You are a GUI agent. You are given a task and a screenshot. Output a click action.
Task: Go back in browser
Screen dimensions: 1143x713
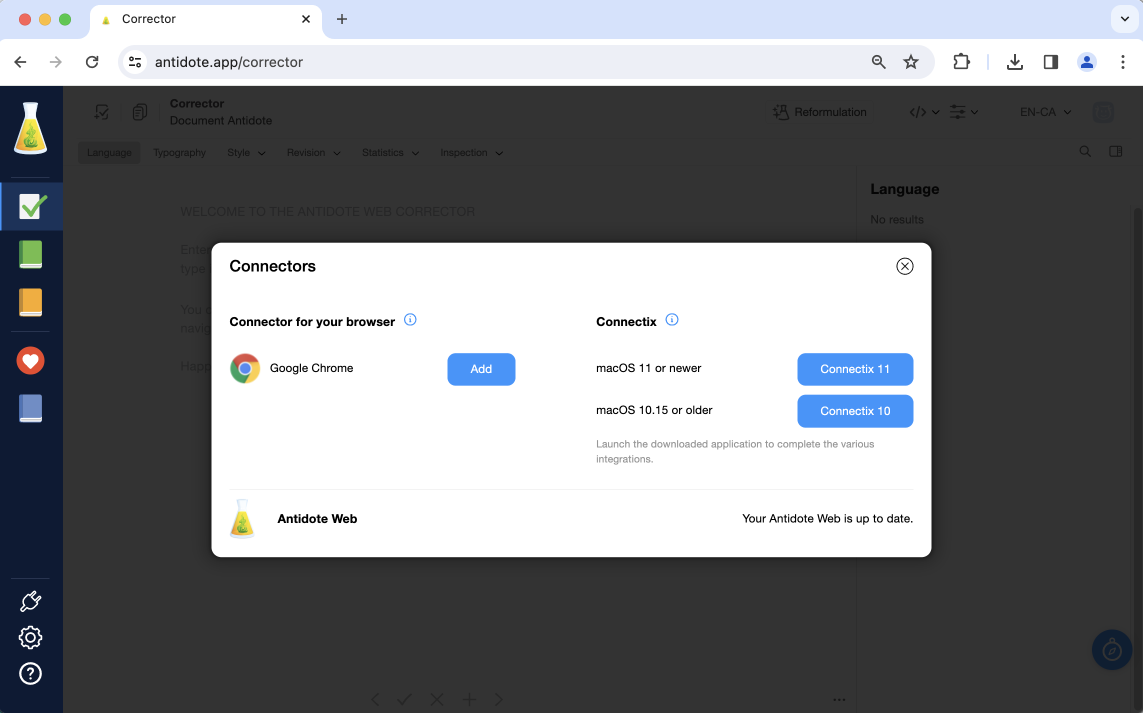[20, 62]
